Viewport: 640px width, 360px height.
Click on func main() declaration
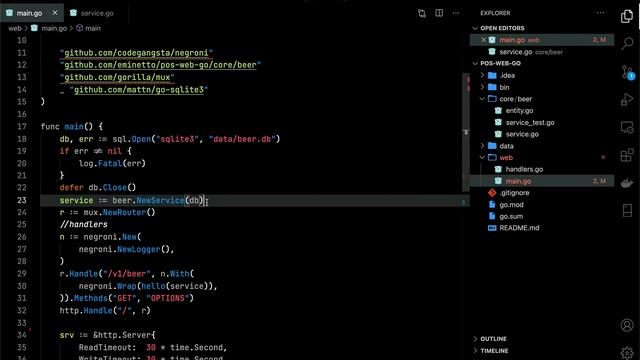[x=71, y=127]
